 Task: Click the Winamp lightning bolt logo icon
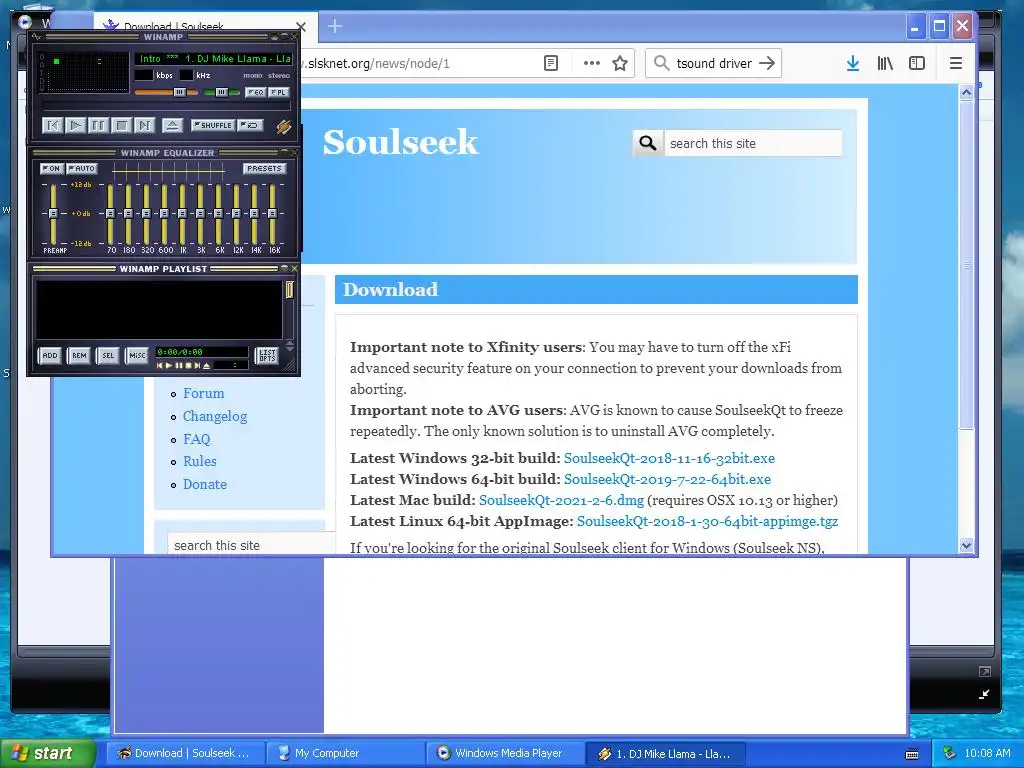click(x=283, y=126)
